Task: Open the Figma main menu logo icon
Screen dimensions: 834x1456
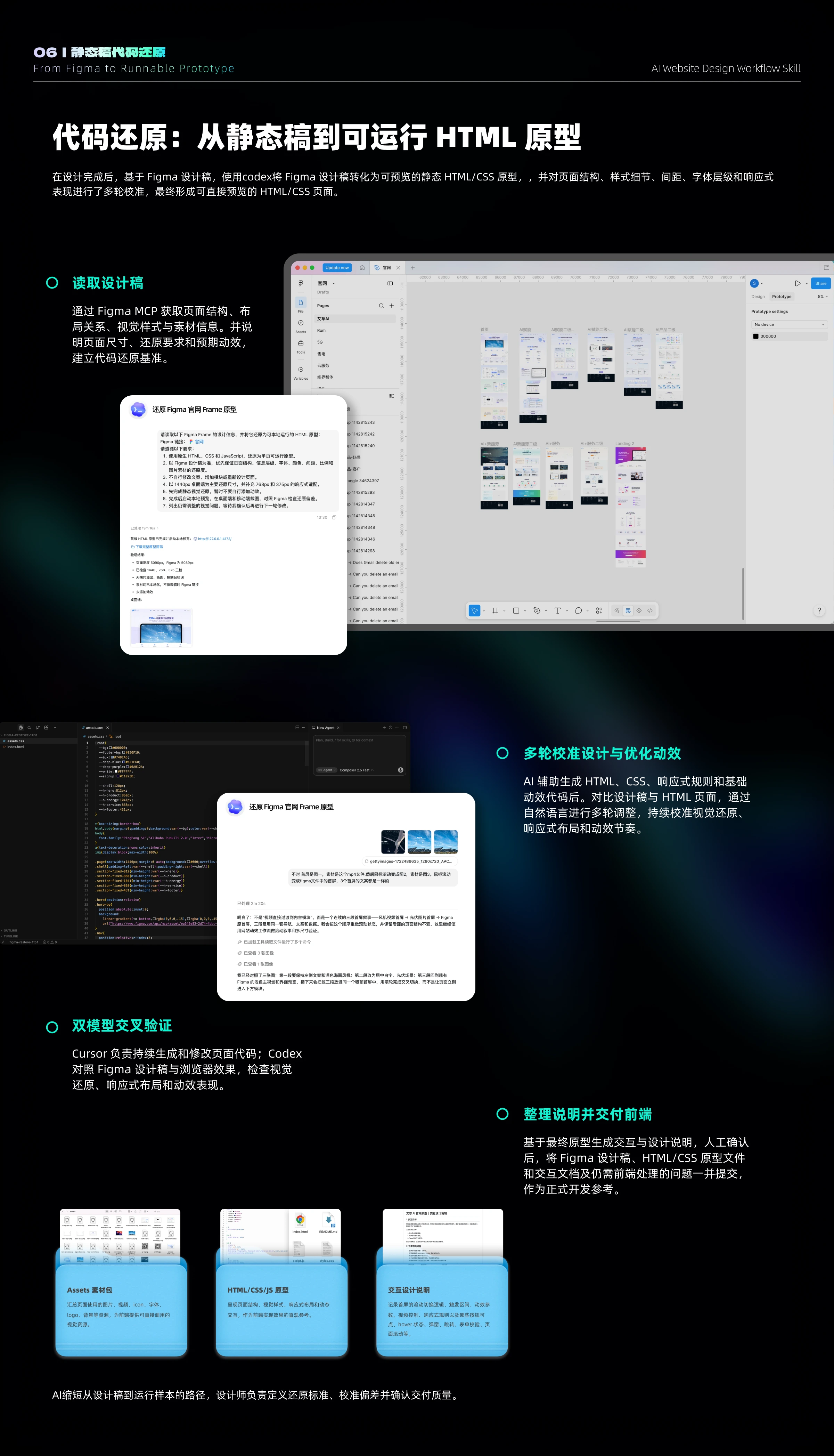Action: click(301, 283)
